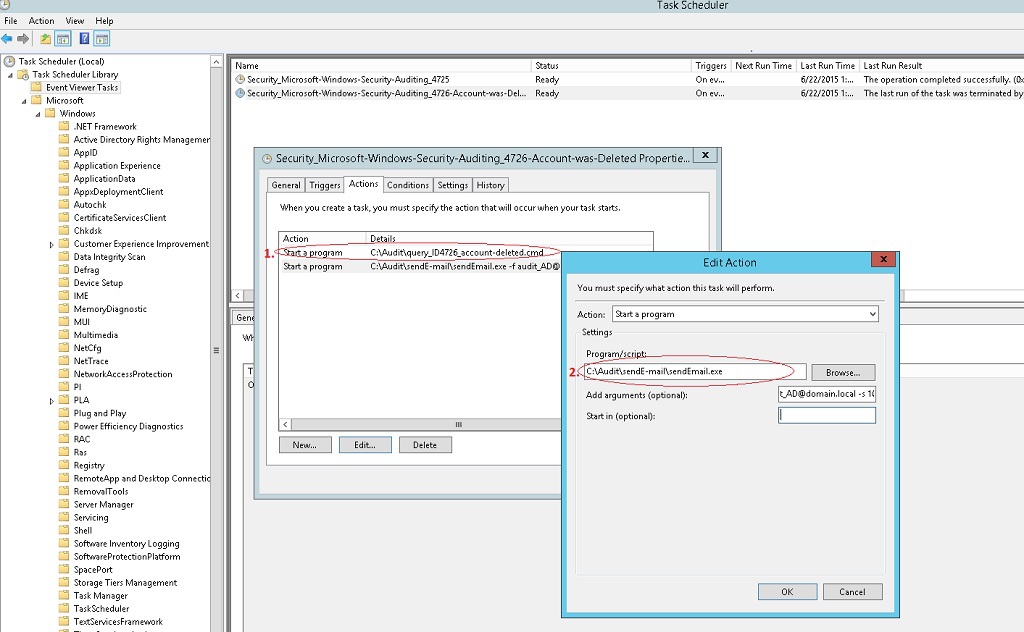Click the Back arrow toolbar icon
Image resolution: width=1024 pixels, height=632 pixels.
(7, 39)
